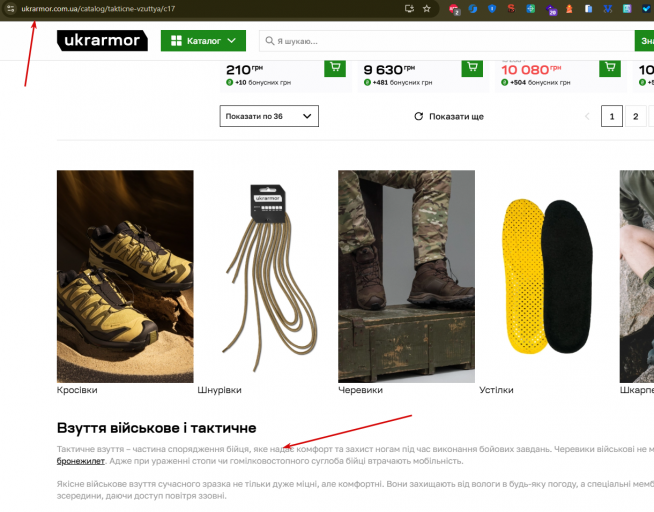Click the Взуття військове і тактичне heading
Screen dimensions: 654x512
click(x=156, y=428)
